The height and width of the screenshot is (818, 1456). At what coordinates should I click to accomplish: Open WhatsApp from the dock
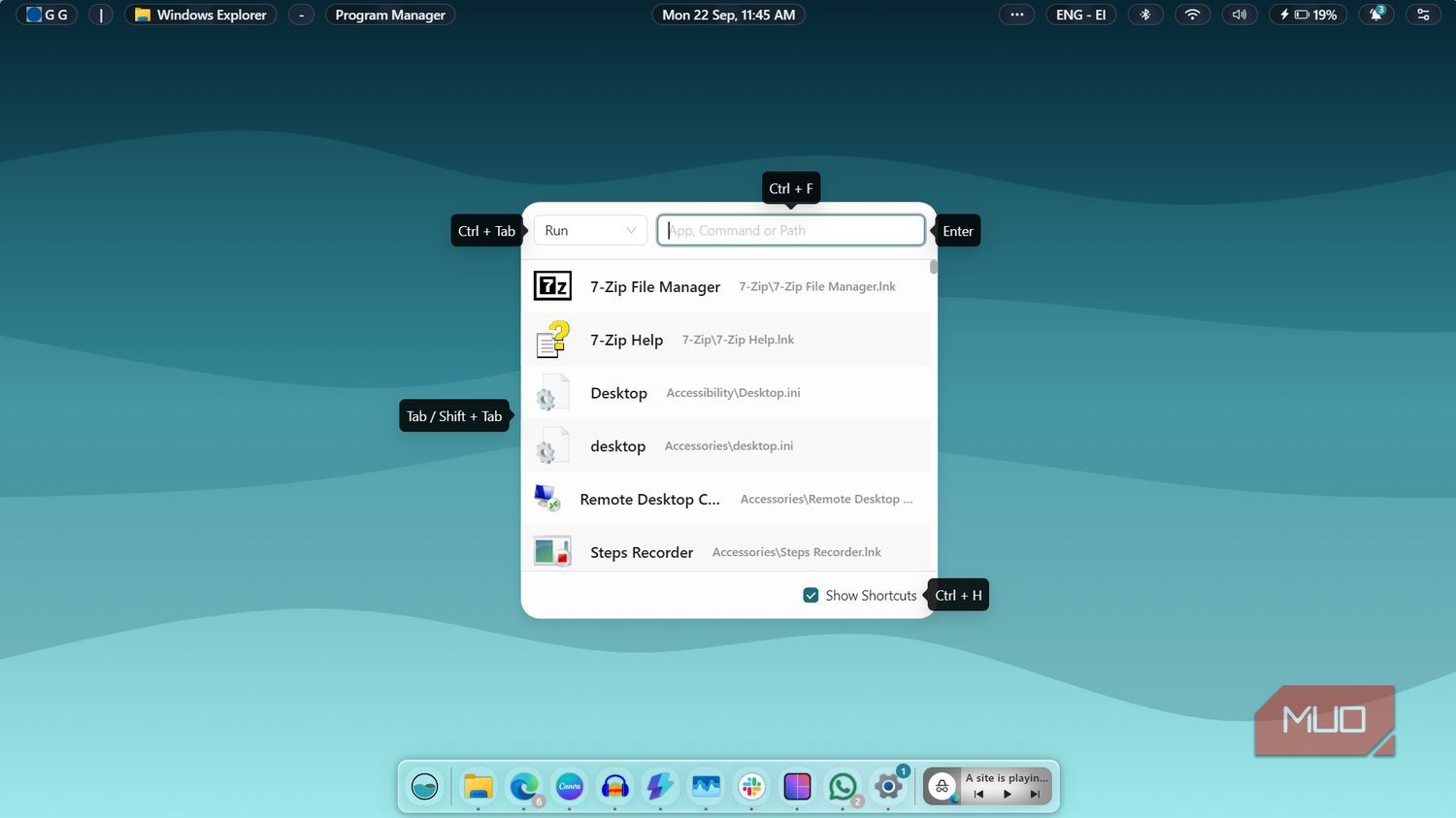tap(843, 786)
